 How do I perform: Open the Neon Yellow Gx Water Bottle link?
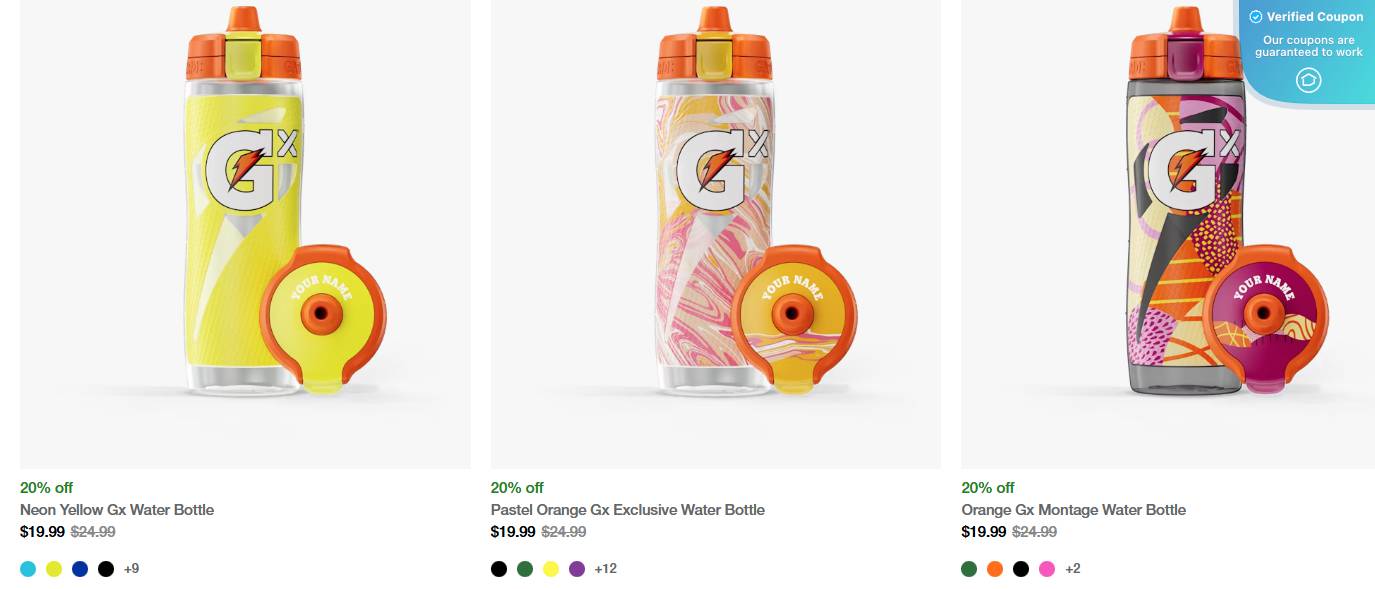[116, 510]
